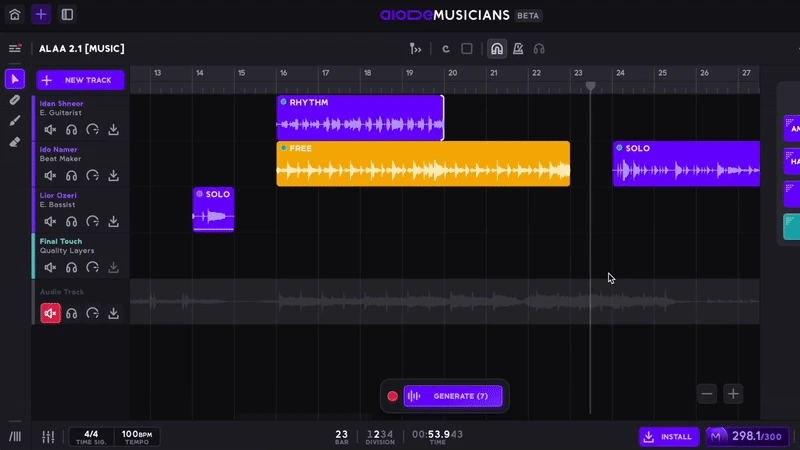
Task: Mute the Ido Namer Beat Maker track
Action: [x=50, y=176]
